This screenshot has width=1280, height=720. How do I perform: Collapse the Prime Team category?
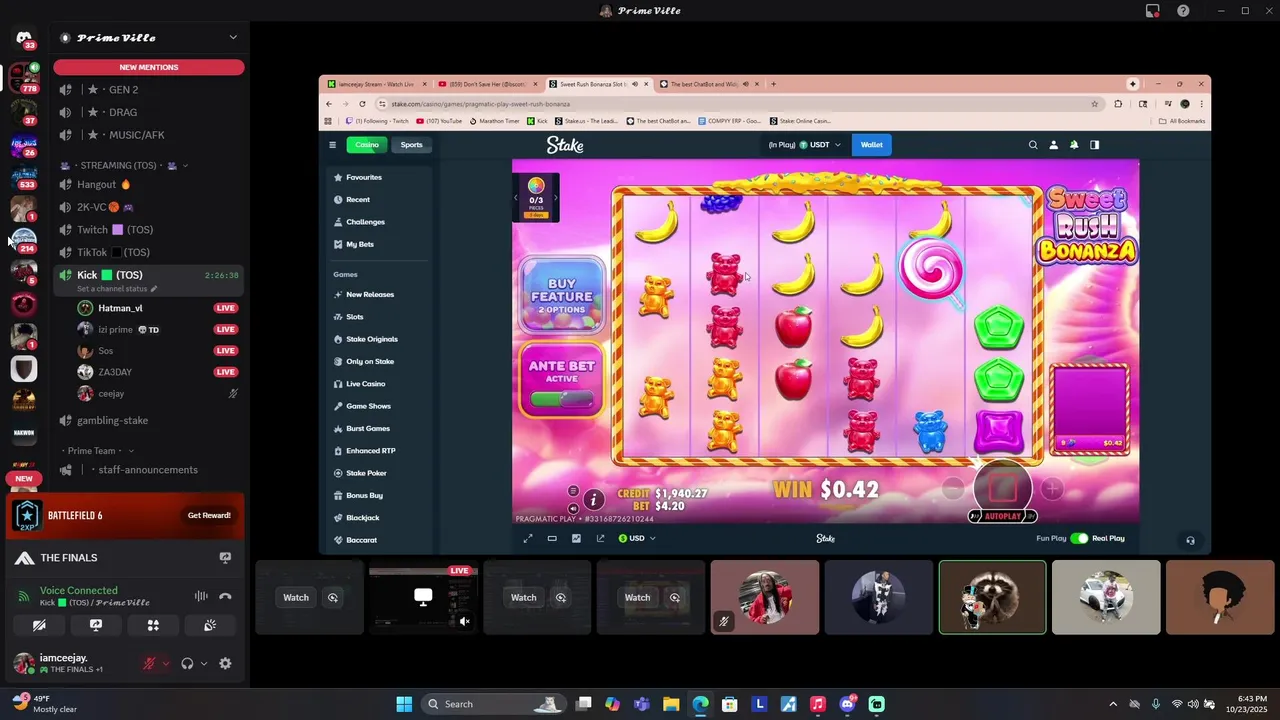pyautogui.click(x=96, y=451)
